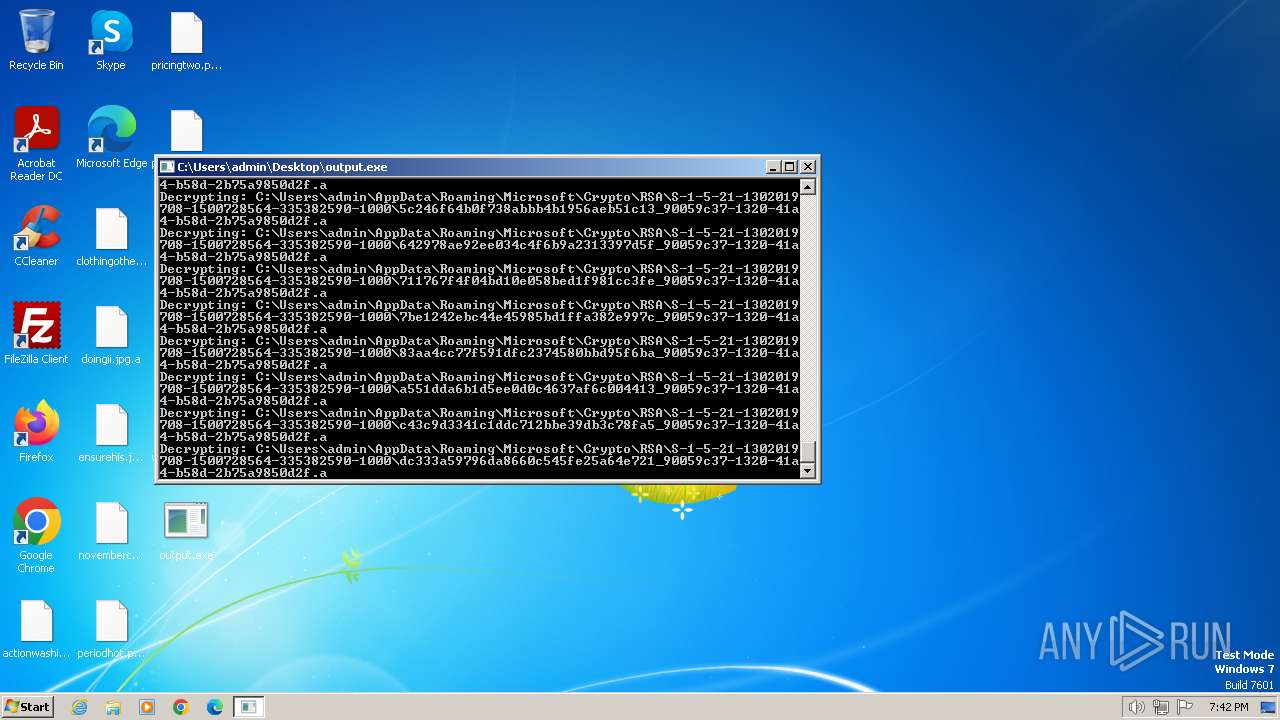1280x720 pixels.
Task: Click the console line with dc333a59796da8660c545fe25a64e721
Action: 479,461
